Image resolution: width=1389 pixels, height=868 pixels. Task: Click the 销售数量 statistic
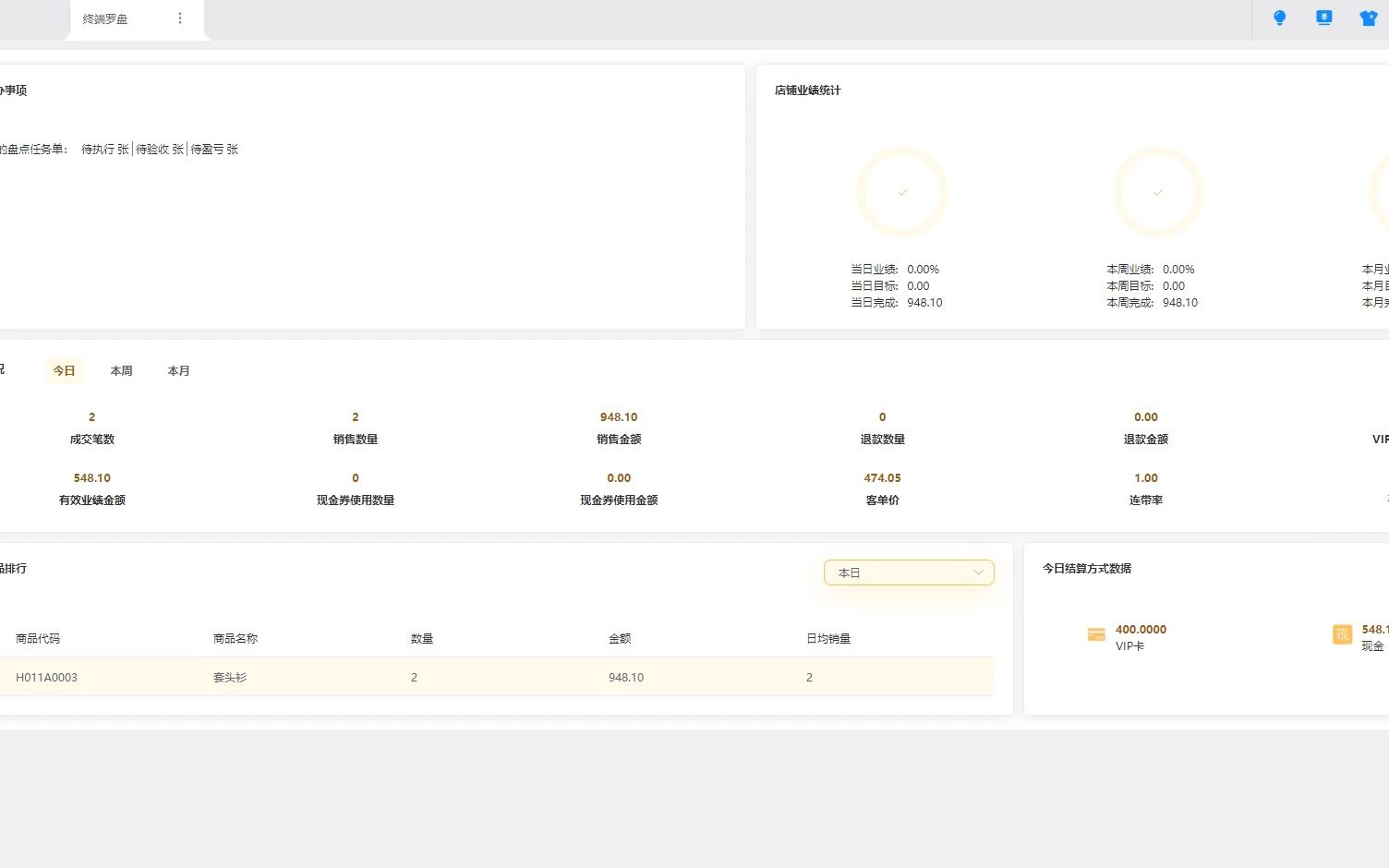click(x=356, y=428)
